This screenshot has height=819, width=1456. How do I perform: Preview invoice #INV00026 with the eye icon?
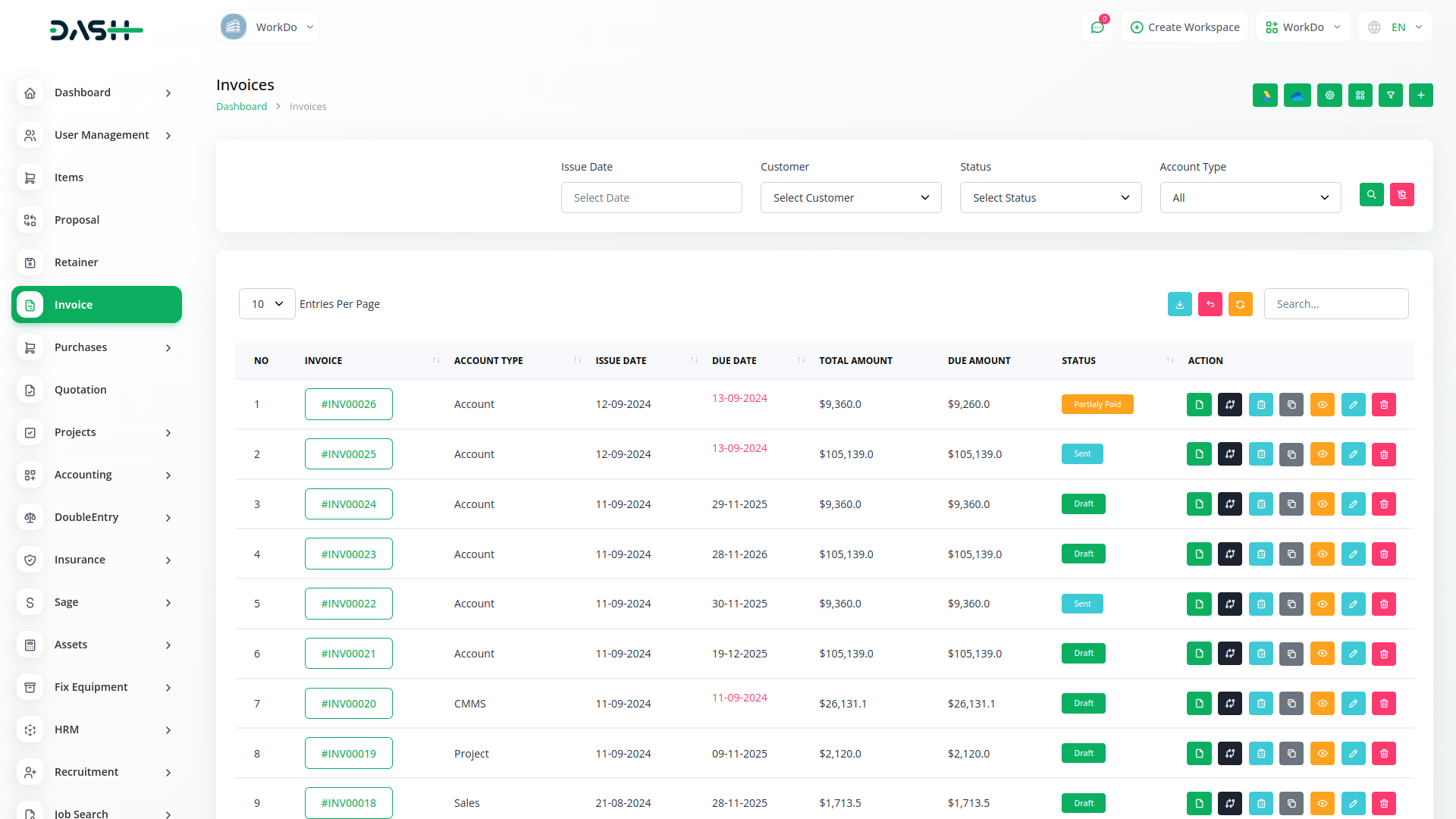click(1323, 404)
